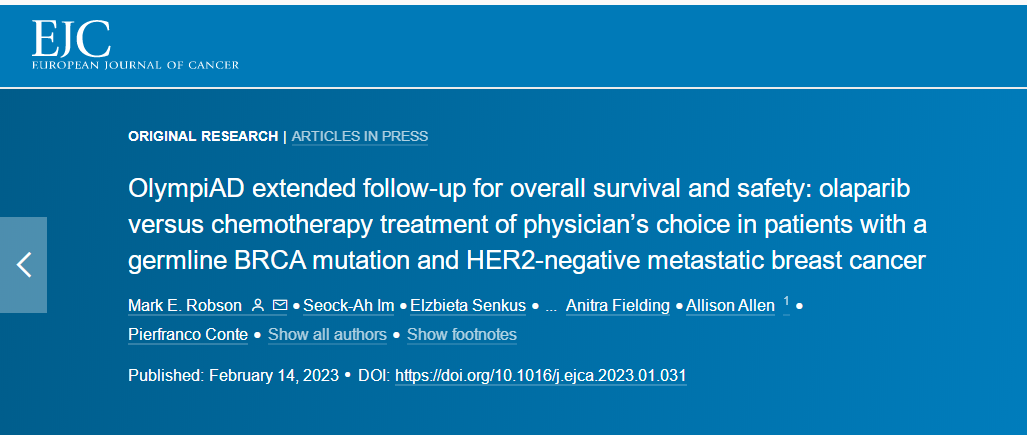
Task: Click the European Journal of Cancer text
Action: tap(135, 65)
